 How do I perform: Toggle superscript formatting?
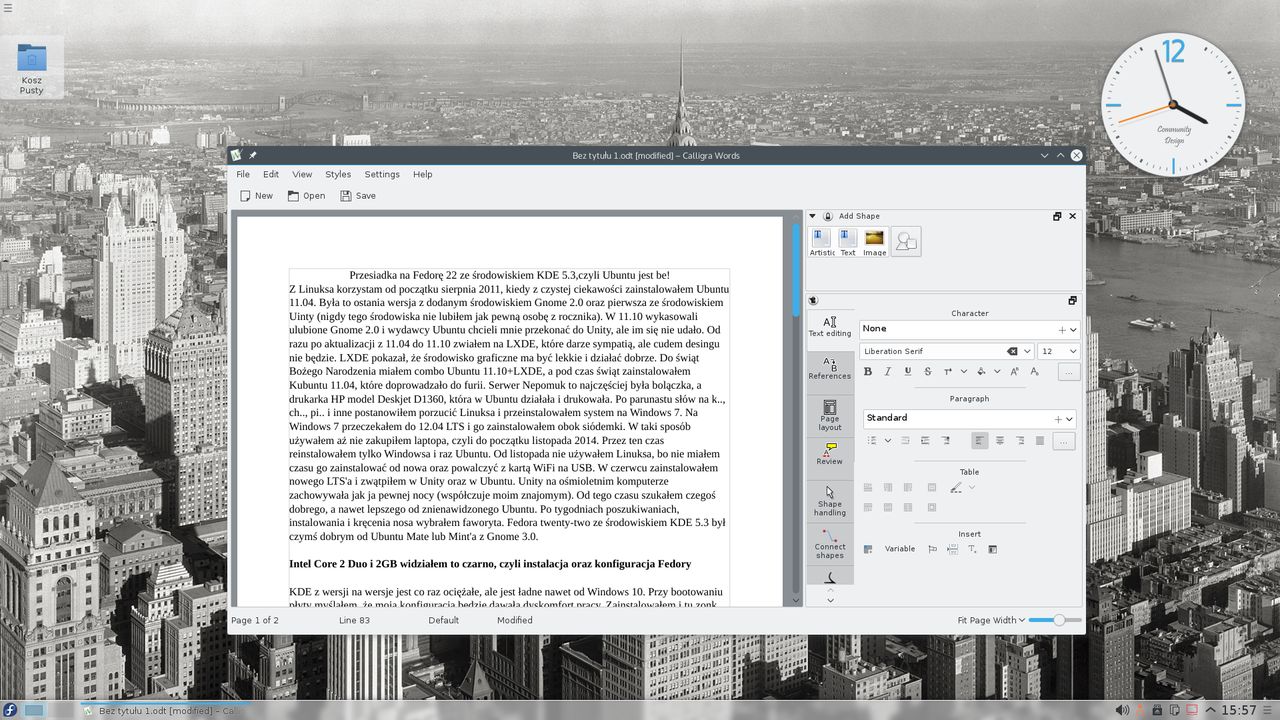pos(1014,371)
